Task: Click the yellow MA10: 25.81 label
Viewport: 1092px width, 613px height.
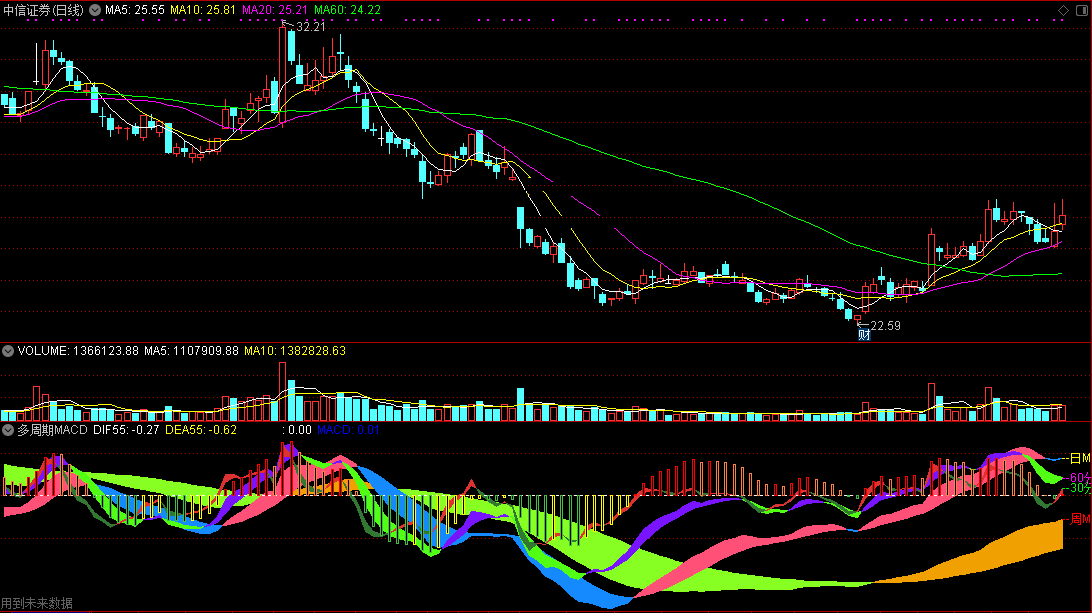Action: (x=203, y=10)
